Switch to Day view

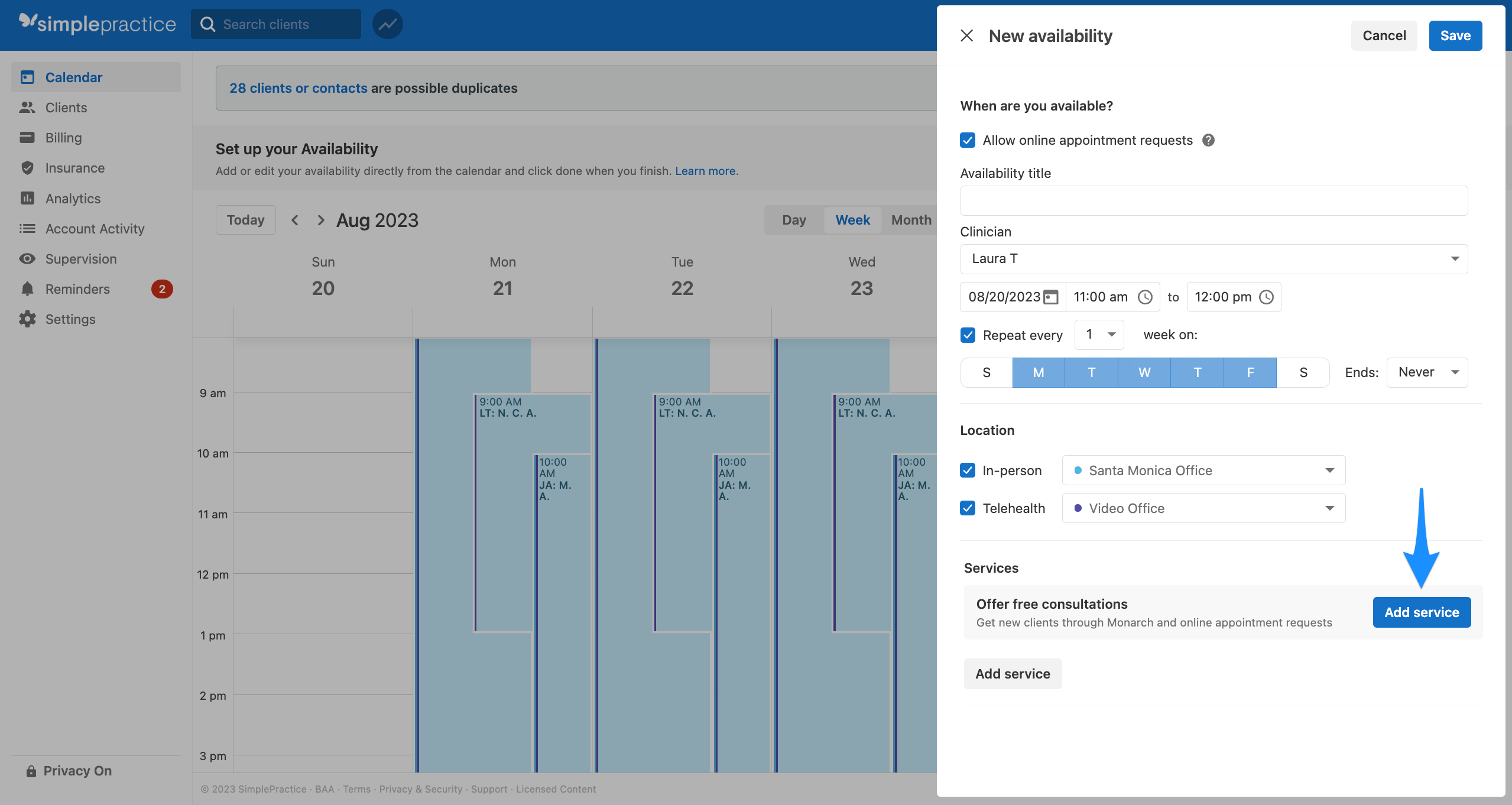[794, 219]
